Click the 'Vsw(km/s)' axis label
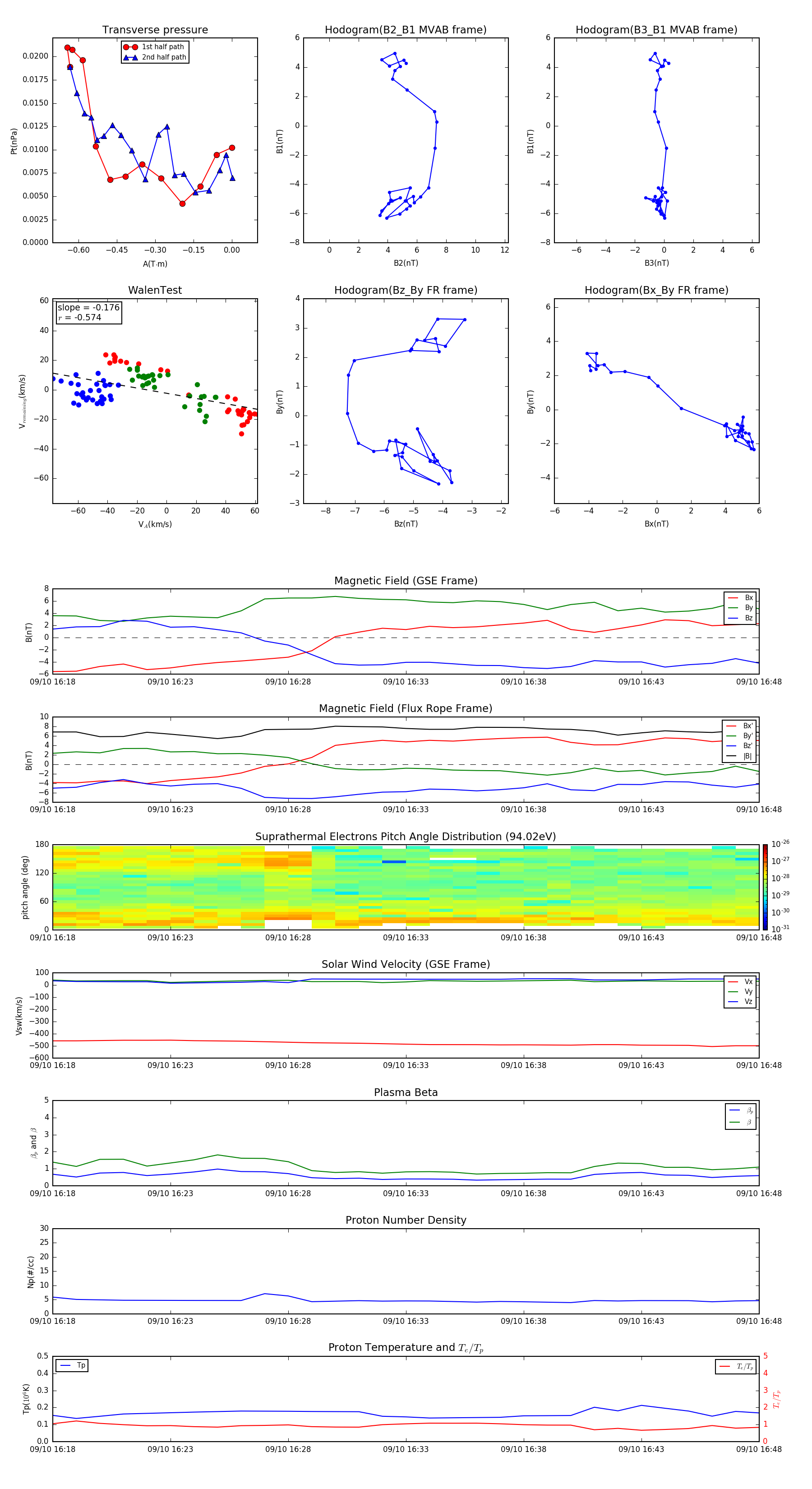The width and height of the screenshot is (812, 1489). 19,1015
